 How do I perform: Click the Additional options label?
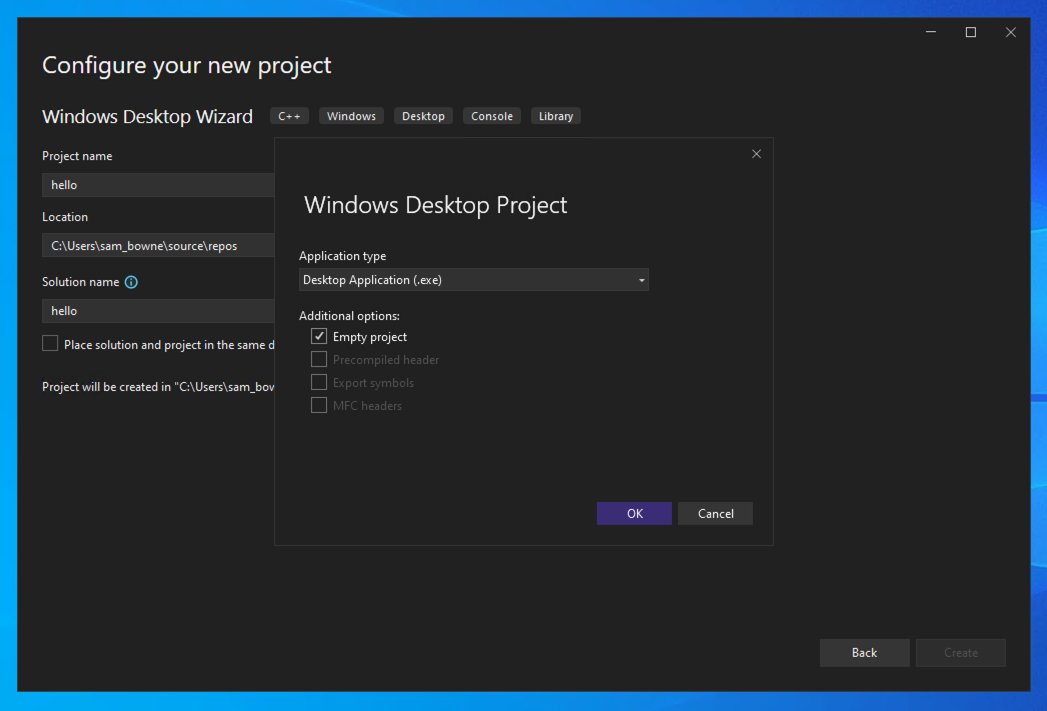(x=349, y=316)
